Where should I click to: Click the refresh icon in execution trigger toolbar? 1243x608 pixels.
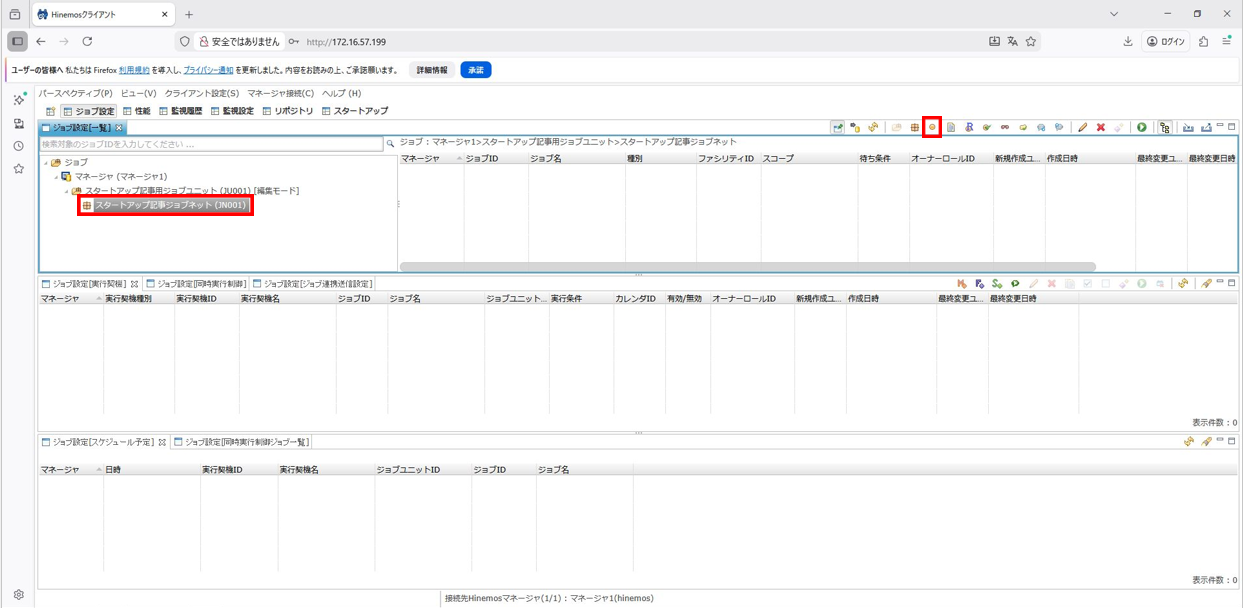pos(1183,284)
